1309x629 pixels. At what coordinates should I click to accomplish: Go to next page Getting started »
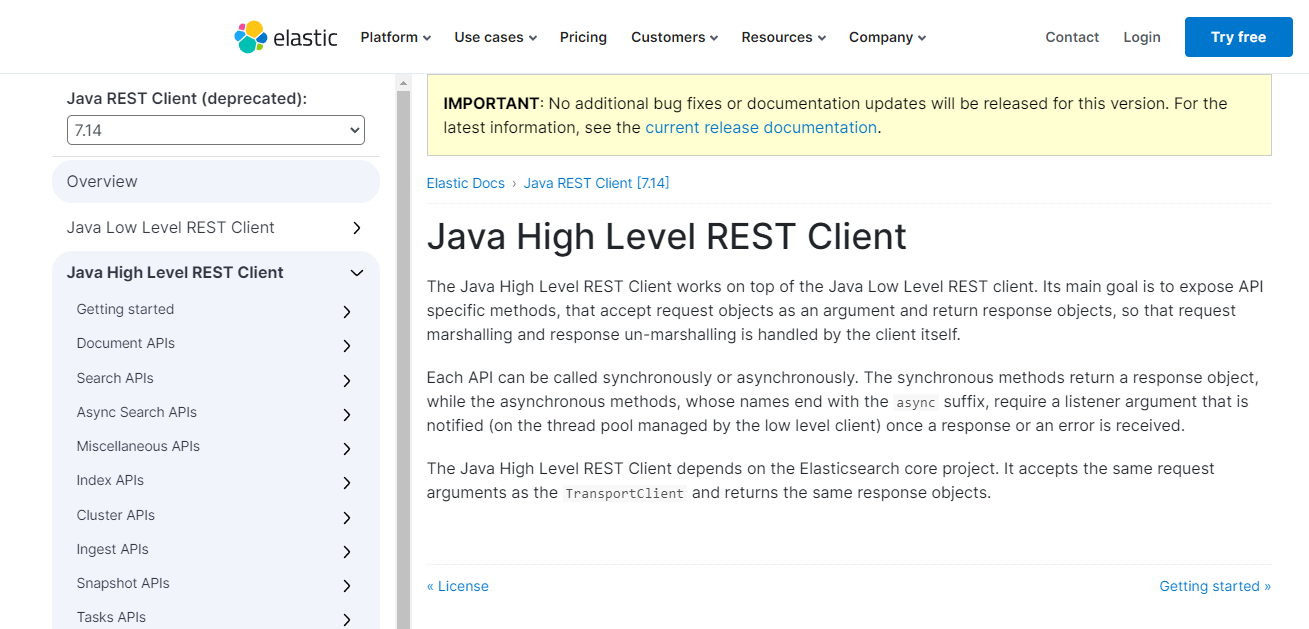[1215, 586]
